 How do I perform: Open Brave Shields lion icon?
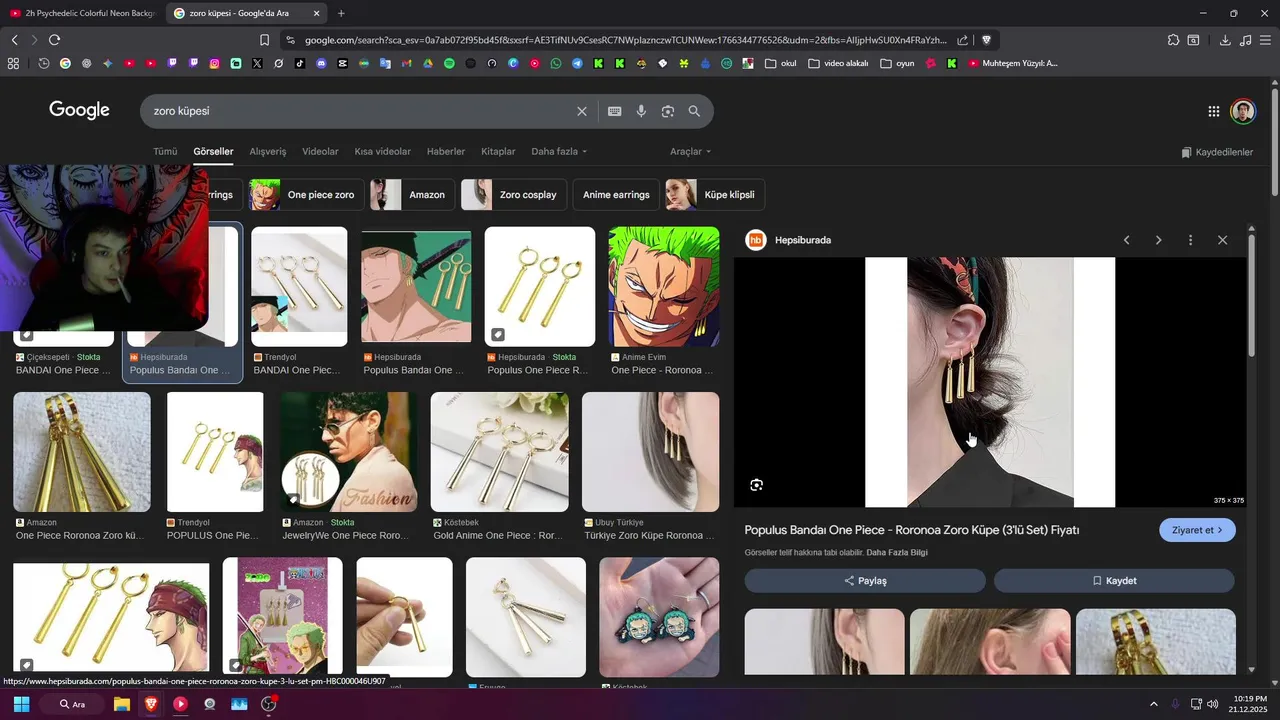tap(986, 40)
